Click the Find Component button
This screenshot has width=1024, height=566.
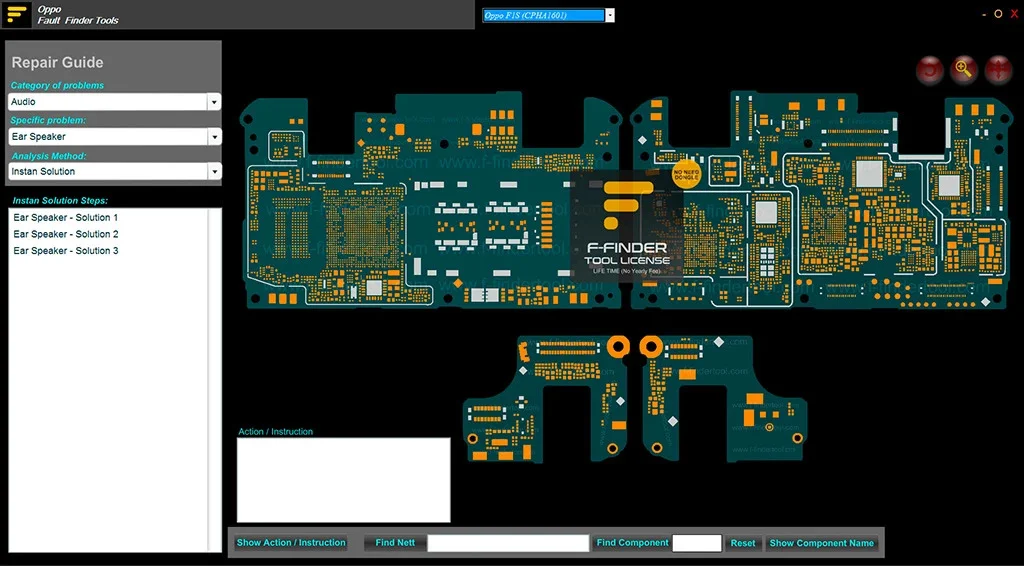pyautogui.click(x=632, y=542)
